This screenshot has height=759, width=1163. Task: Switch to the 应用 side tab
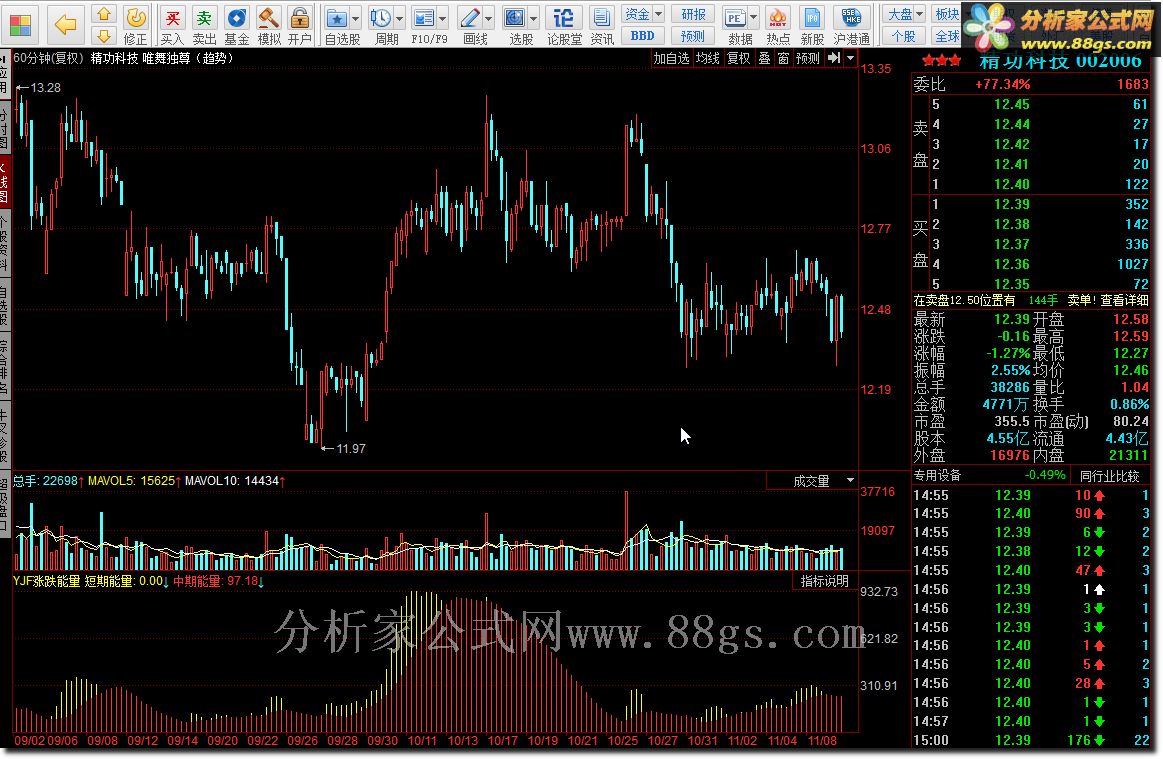pos(4,74)
